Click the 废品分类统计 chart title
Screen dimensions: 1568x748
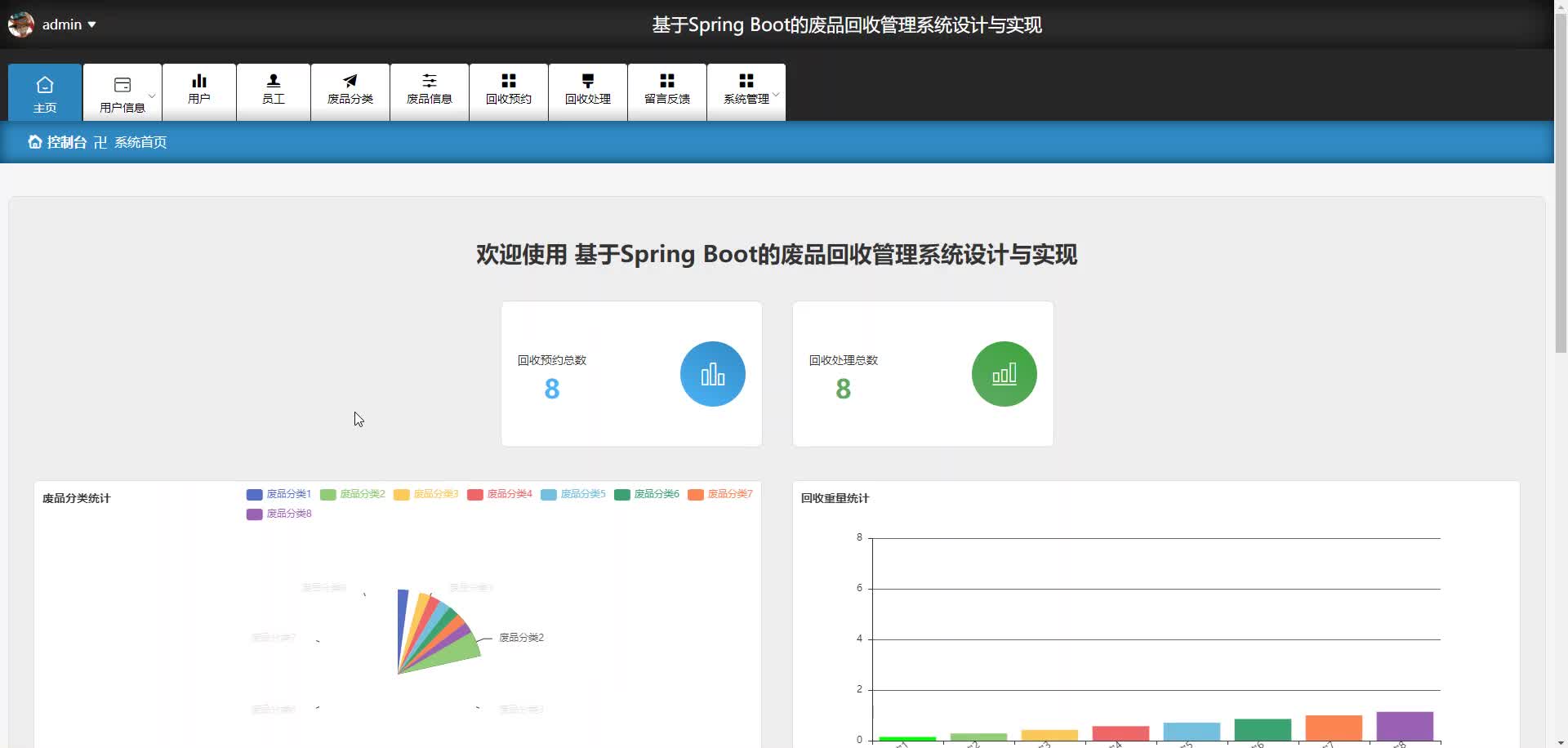pyautogui.click(x=76, y=498)
